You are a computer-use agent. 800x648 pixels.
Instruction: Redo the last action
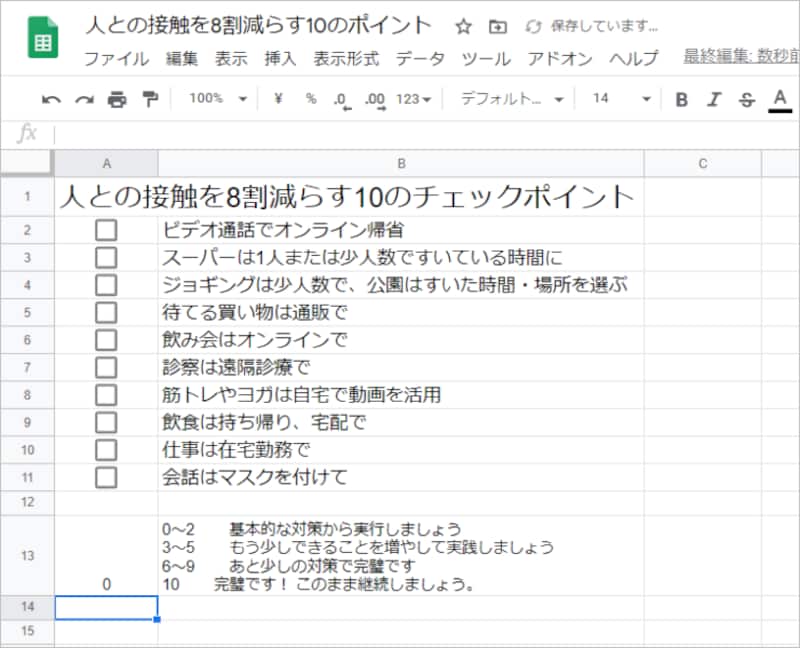click(x=82, y=99)
